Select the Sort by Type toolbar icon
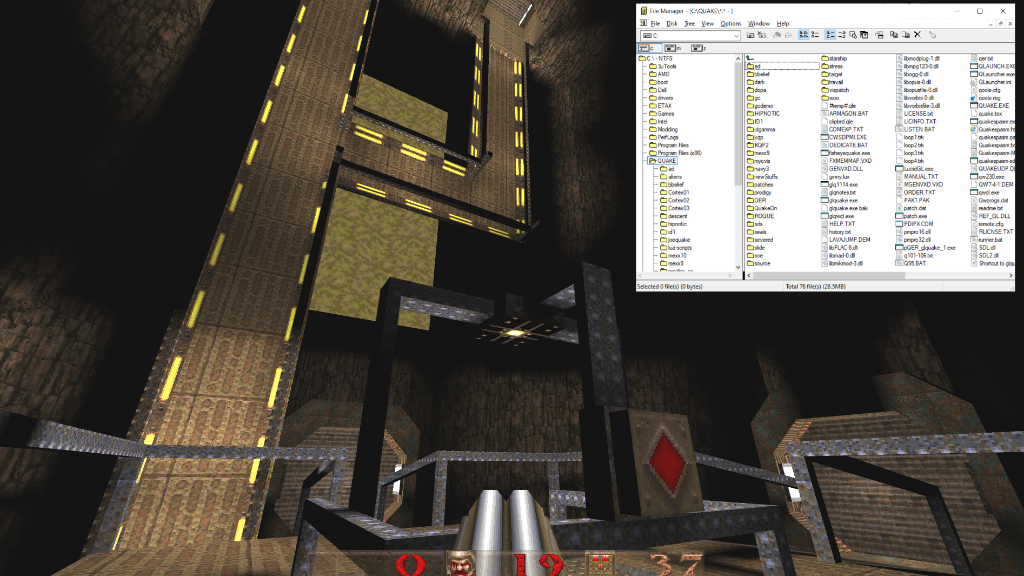This screenshot has width=1024, height=576. click(842, 35)
